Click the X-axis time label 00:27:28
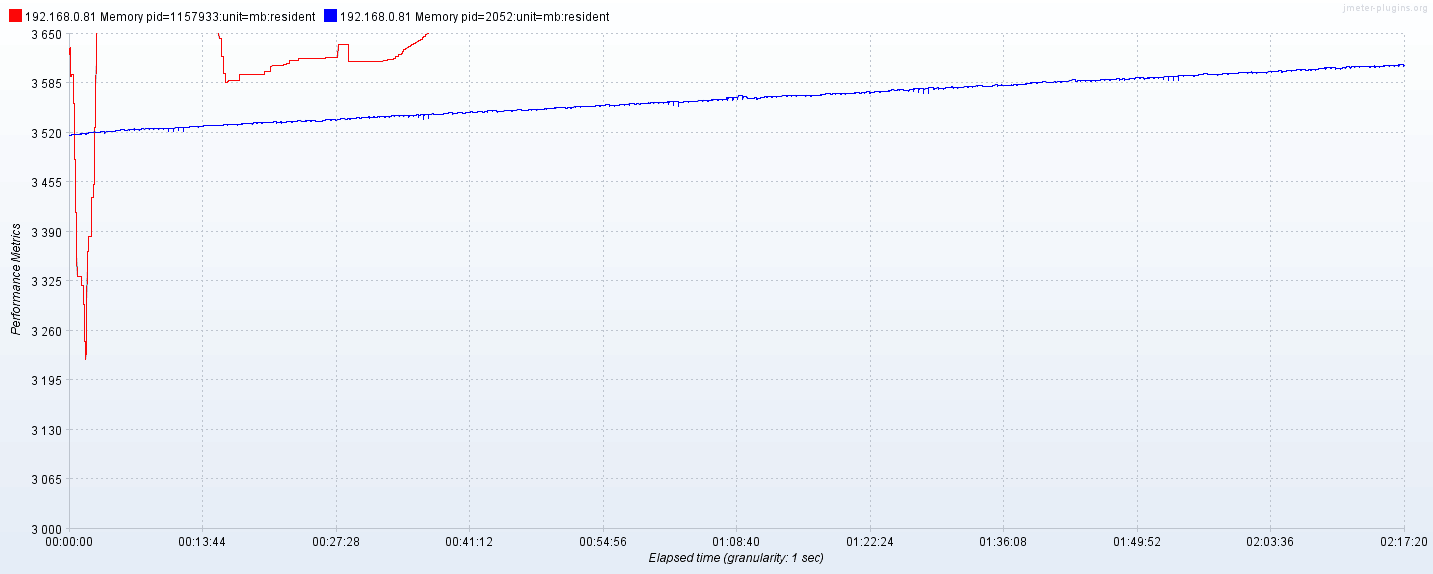 [x=337, y=542]
